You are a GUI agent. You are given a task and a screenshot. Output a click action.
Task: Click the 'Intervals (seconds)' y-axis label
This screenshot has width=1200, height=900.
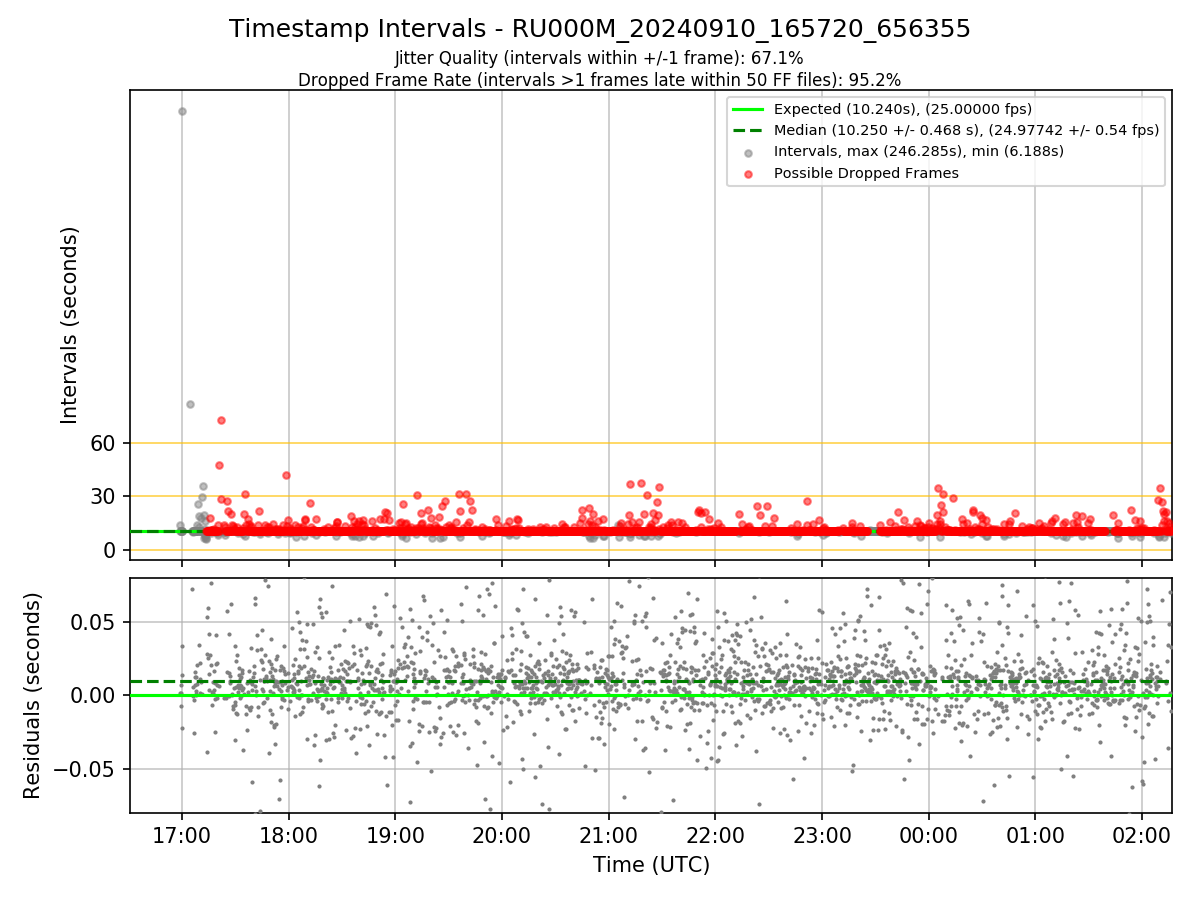click(70, 325)
